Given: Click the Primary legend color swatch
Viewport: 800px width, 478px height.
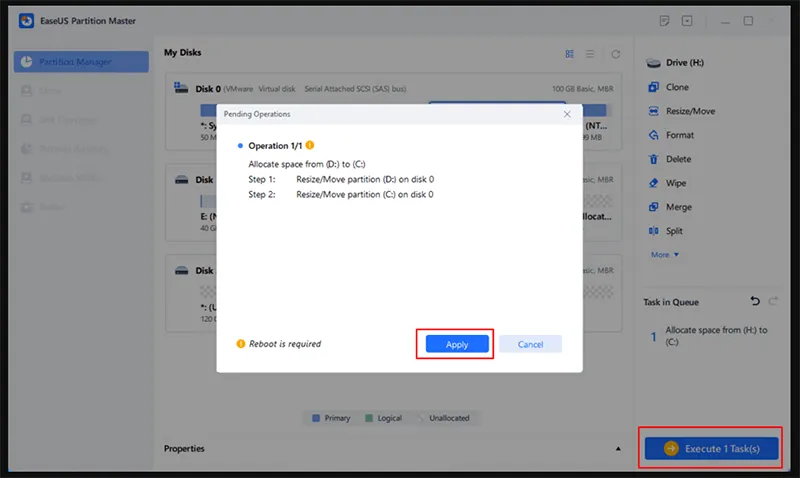Looking at the screenshot, I should click(x=316, y=418).
